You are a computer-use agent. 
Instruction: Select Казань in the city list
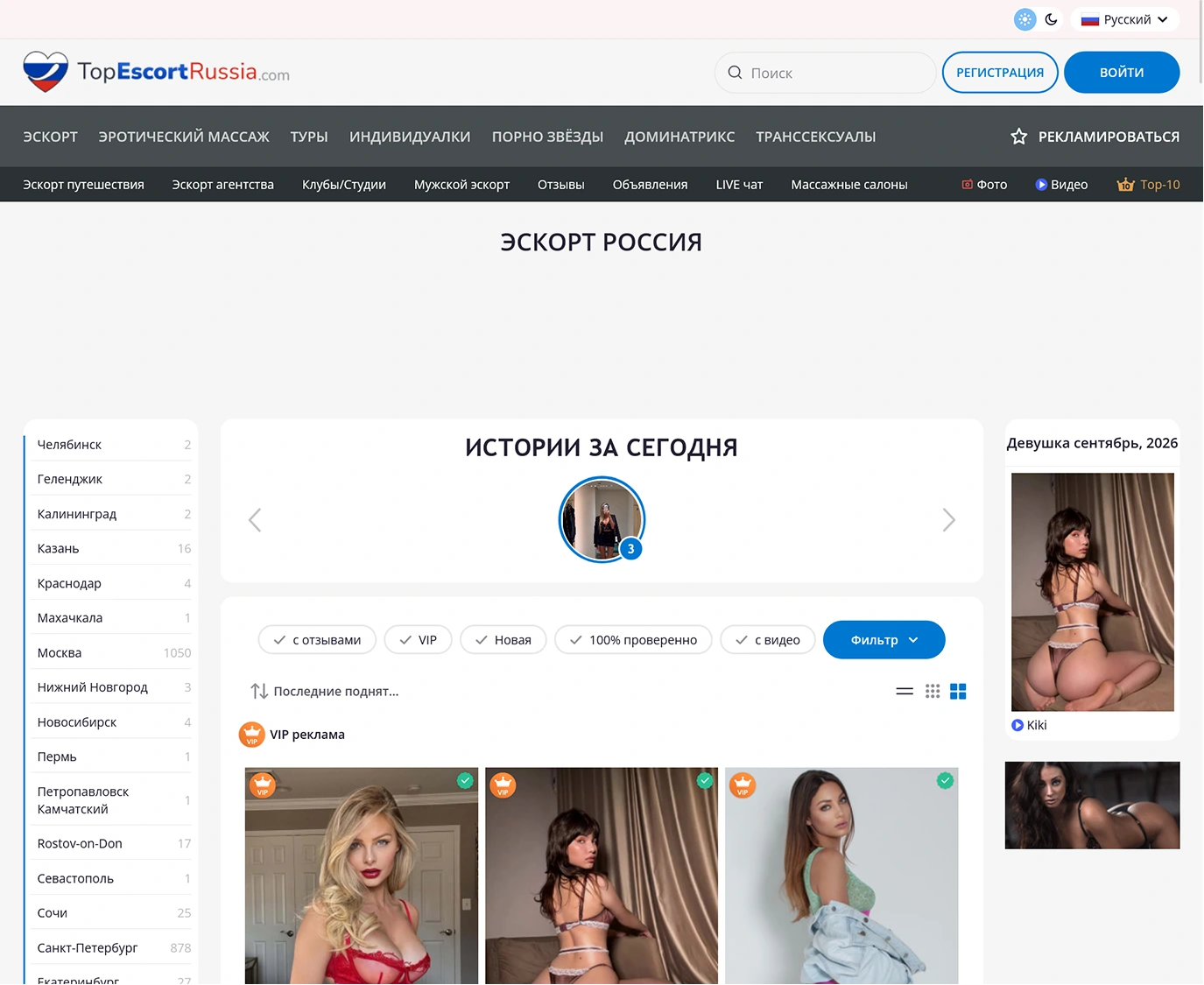114,549
